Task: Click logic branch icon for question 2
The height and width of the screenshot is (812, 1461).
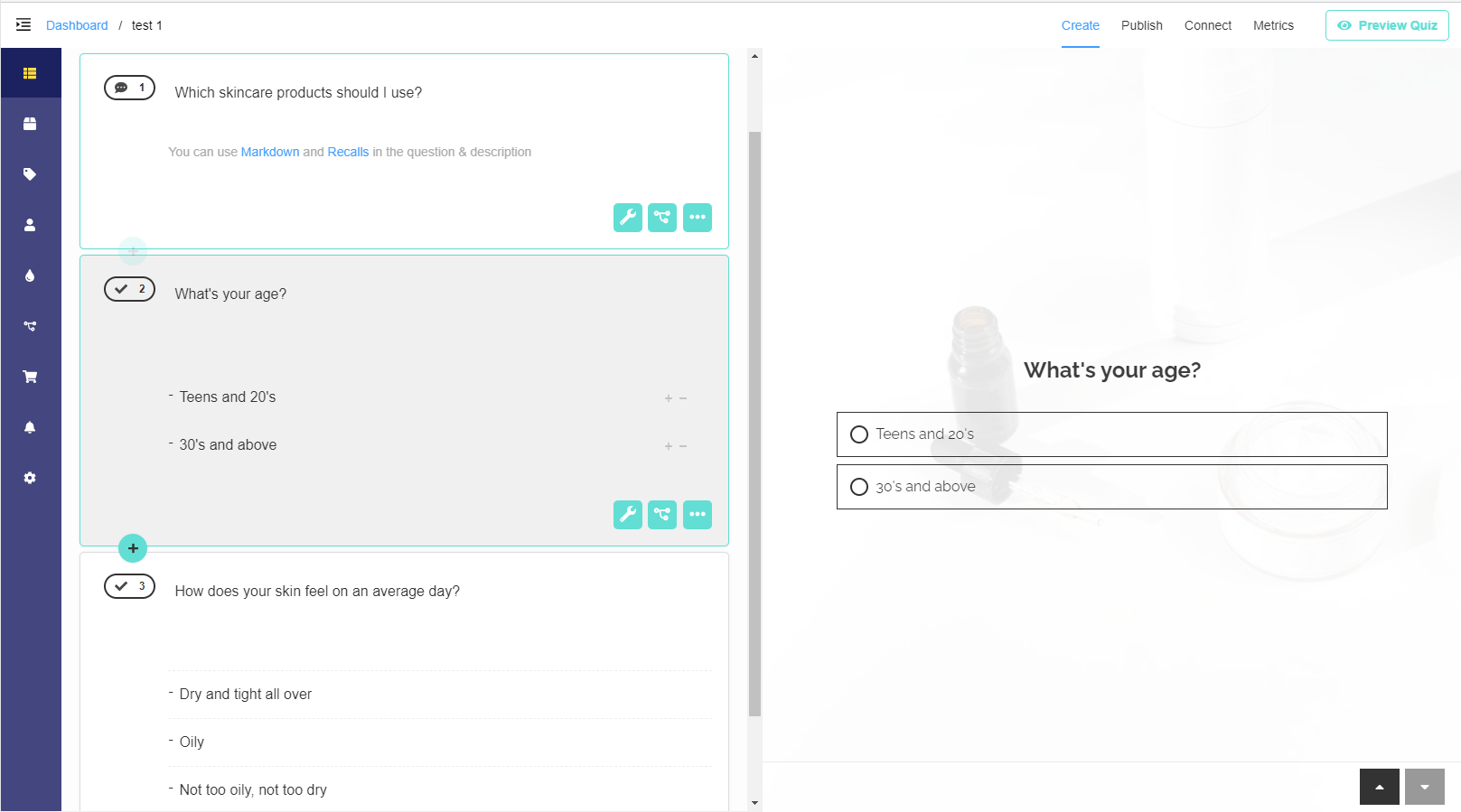Action: tap(662, 515)
